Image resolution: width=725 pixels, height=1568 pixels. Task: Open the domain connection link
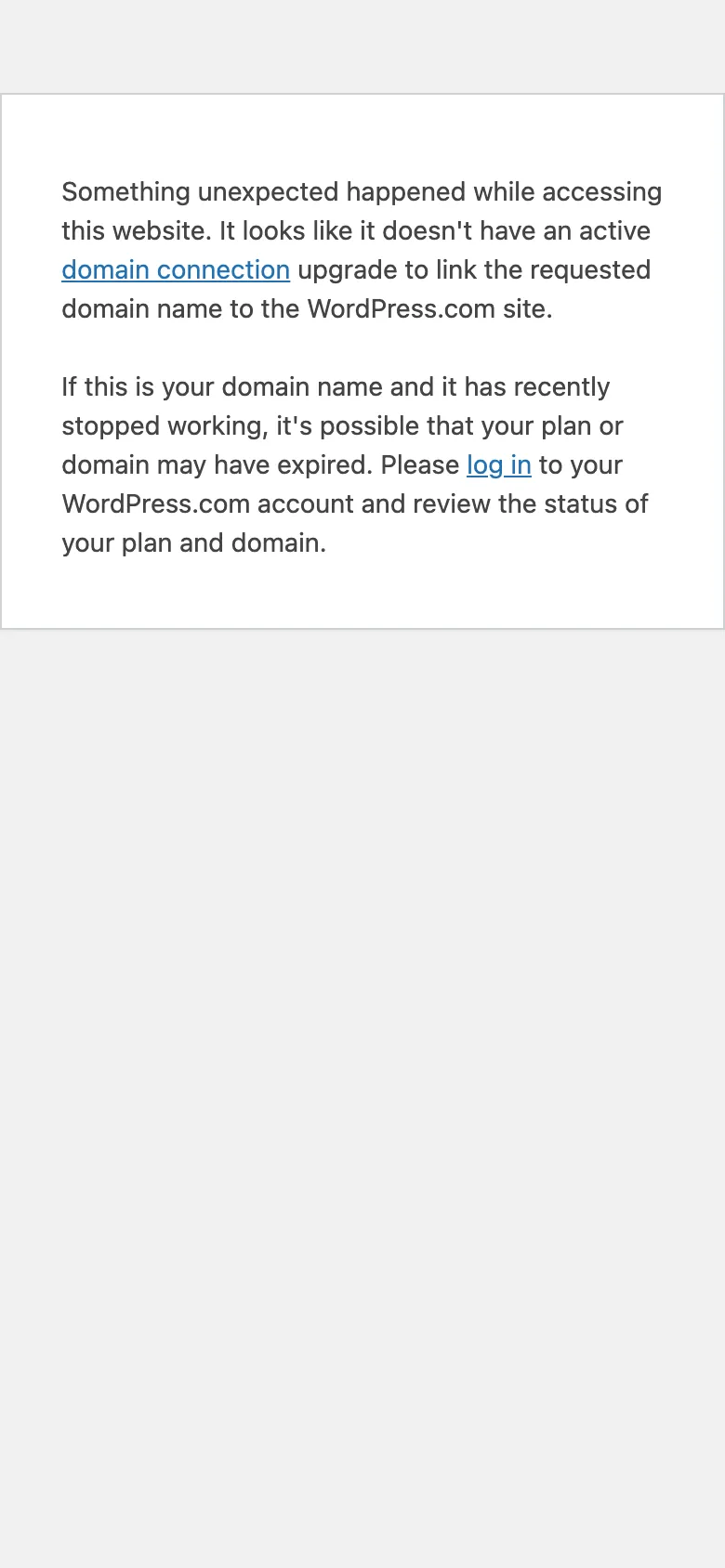tap(176, 270)
